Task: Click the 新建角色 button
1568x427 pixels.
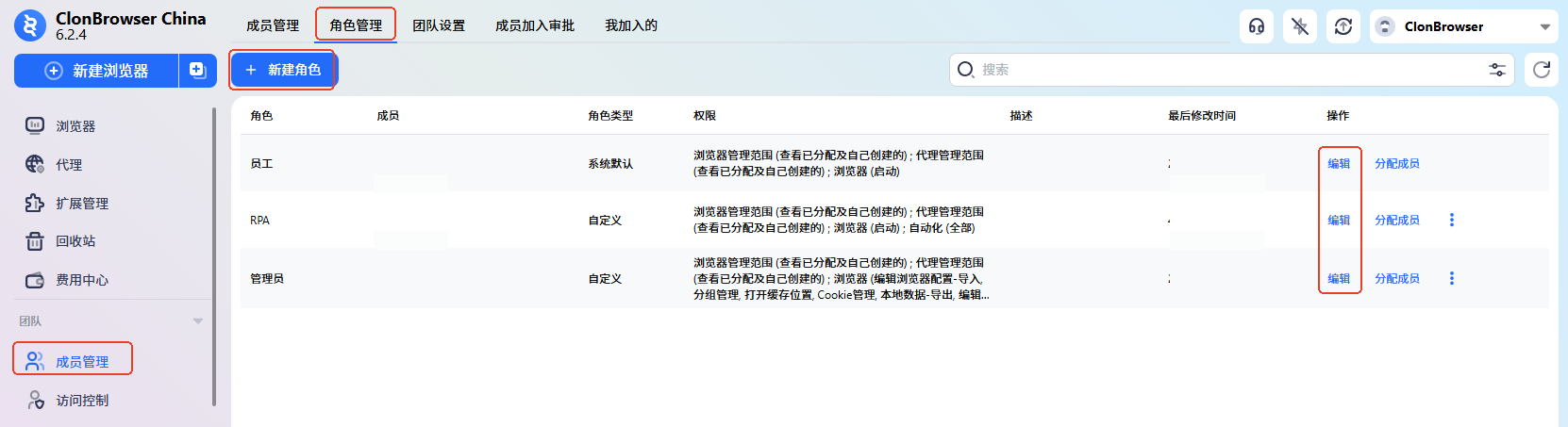Action: (283, 70)
